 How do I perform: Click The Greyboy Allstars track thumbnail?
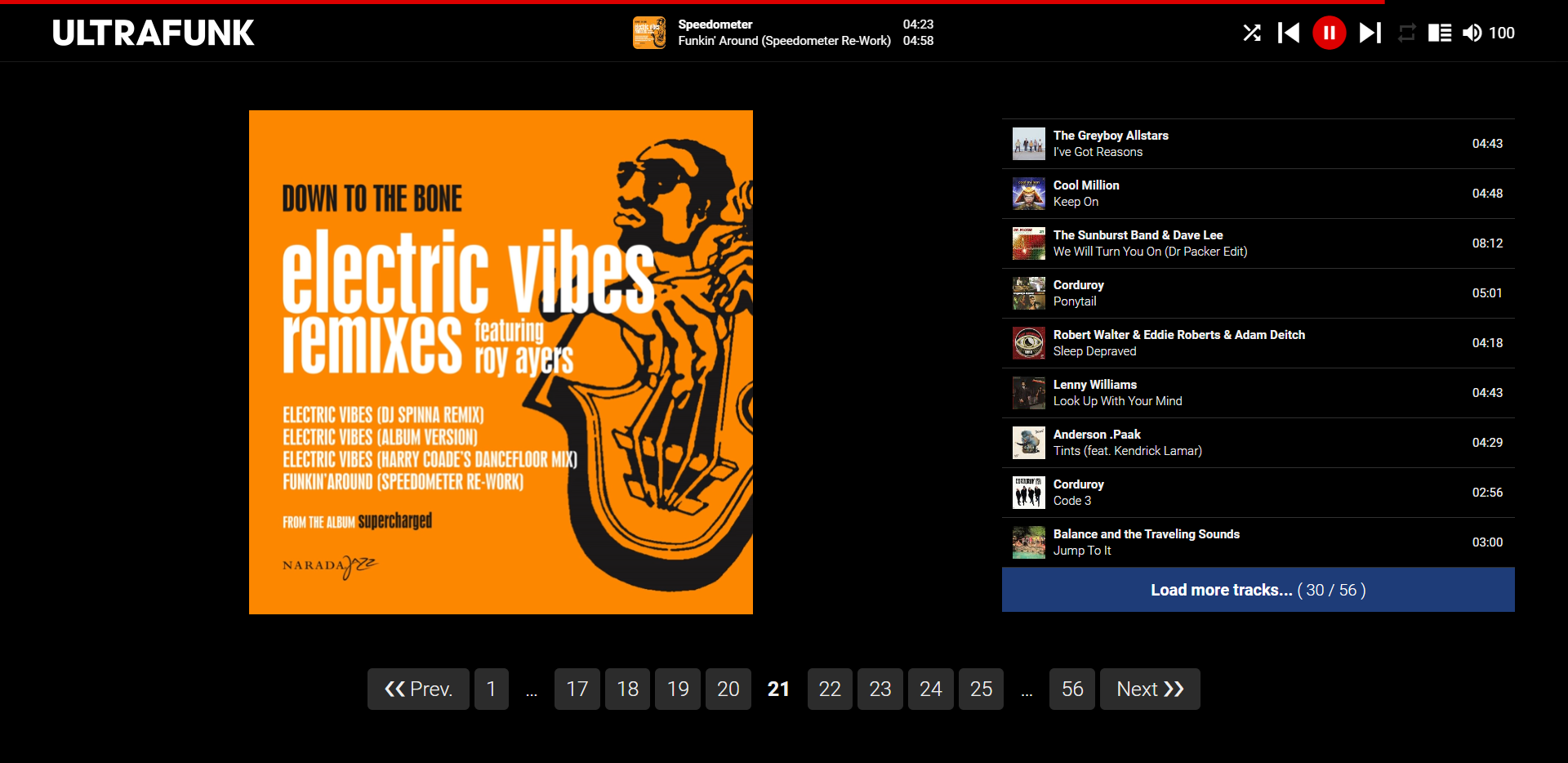click(1029, 144)
